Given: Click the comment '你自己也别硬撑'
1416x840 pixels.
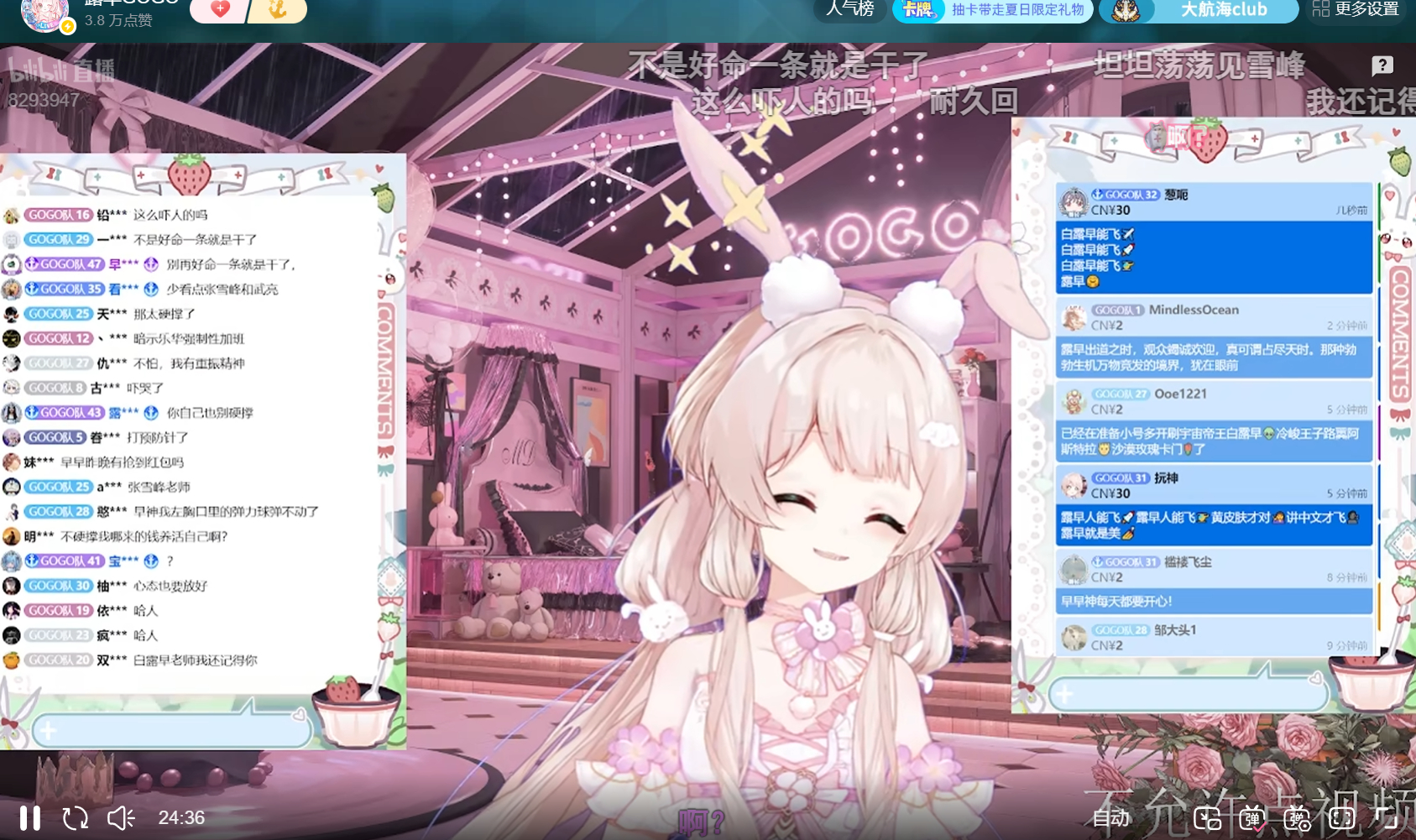Looking at the screenshot, I should (210, 413).
